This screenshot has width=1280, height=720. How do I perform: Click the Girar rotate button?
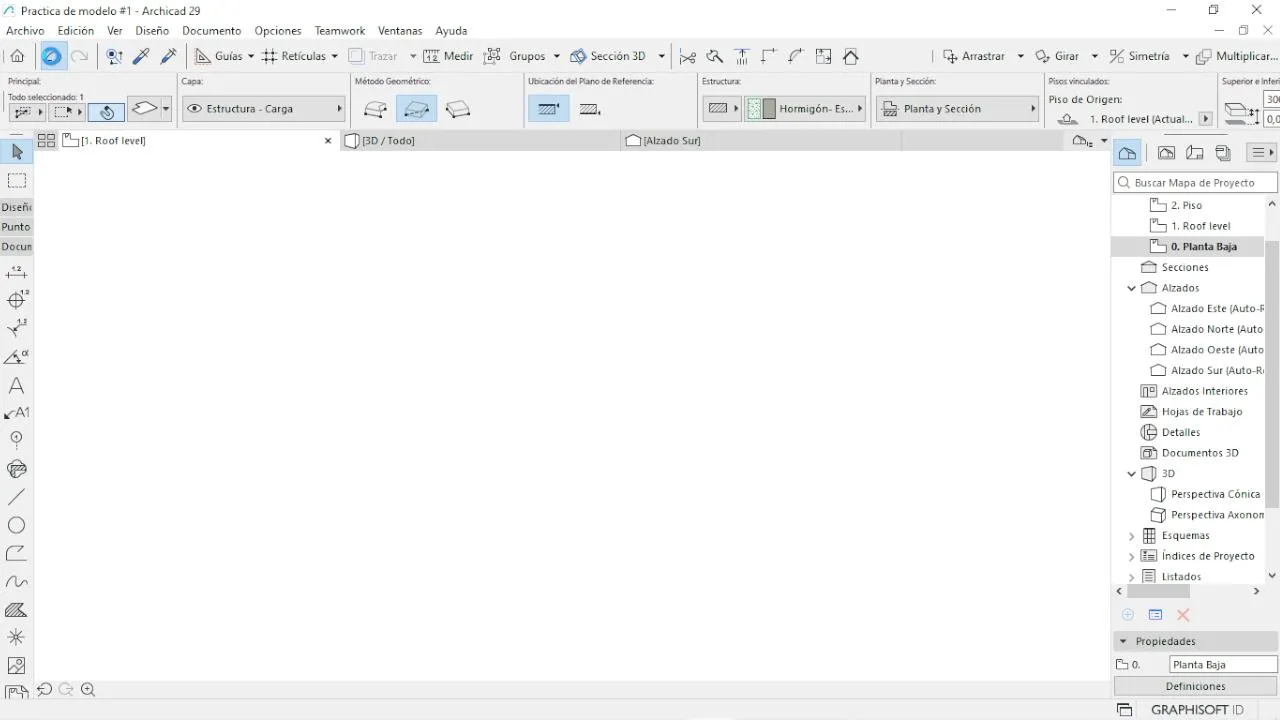tap(1057, 56)
